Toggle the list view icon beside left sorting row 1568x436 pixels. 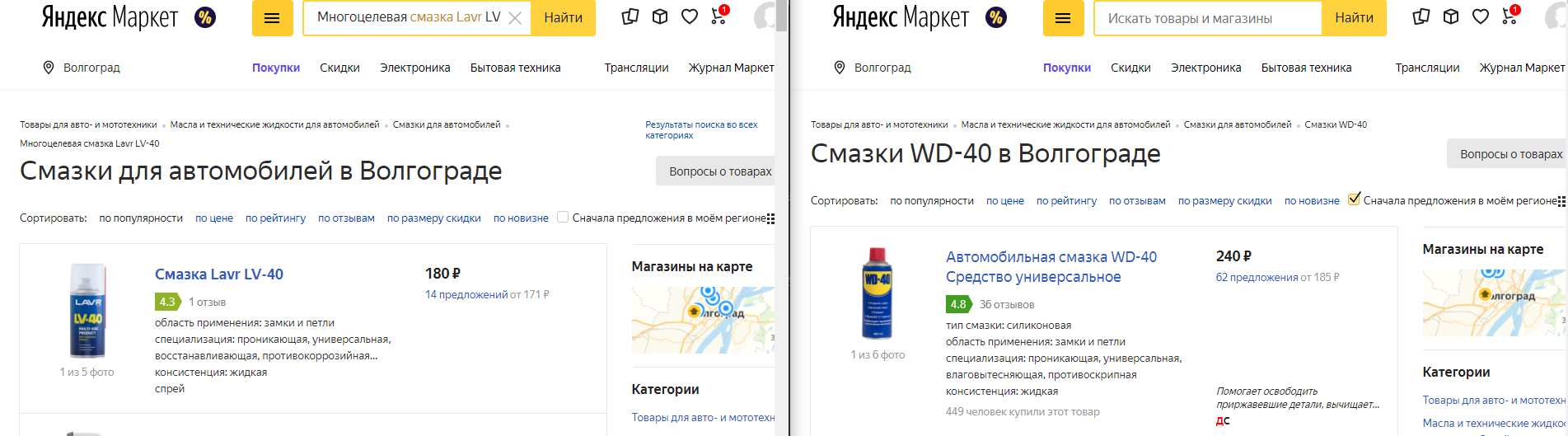[770, 218]
